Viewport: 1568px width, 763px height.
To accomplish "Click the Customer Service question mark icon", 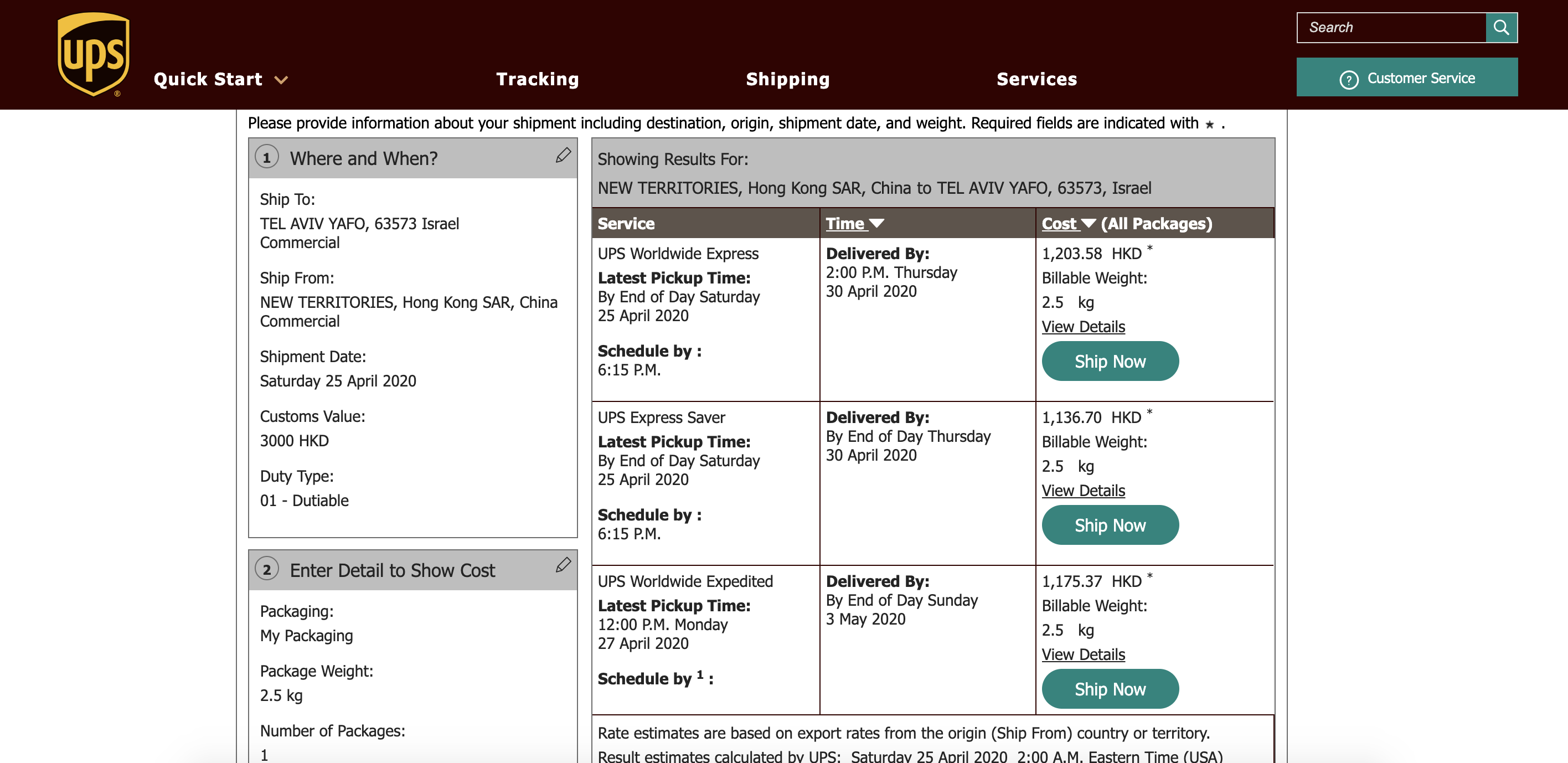I will (1348, 79).
